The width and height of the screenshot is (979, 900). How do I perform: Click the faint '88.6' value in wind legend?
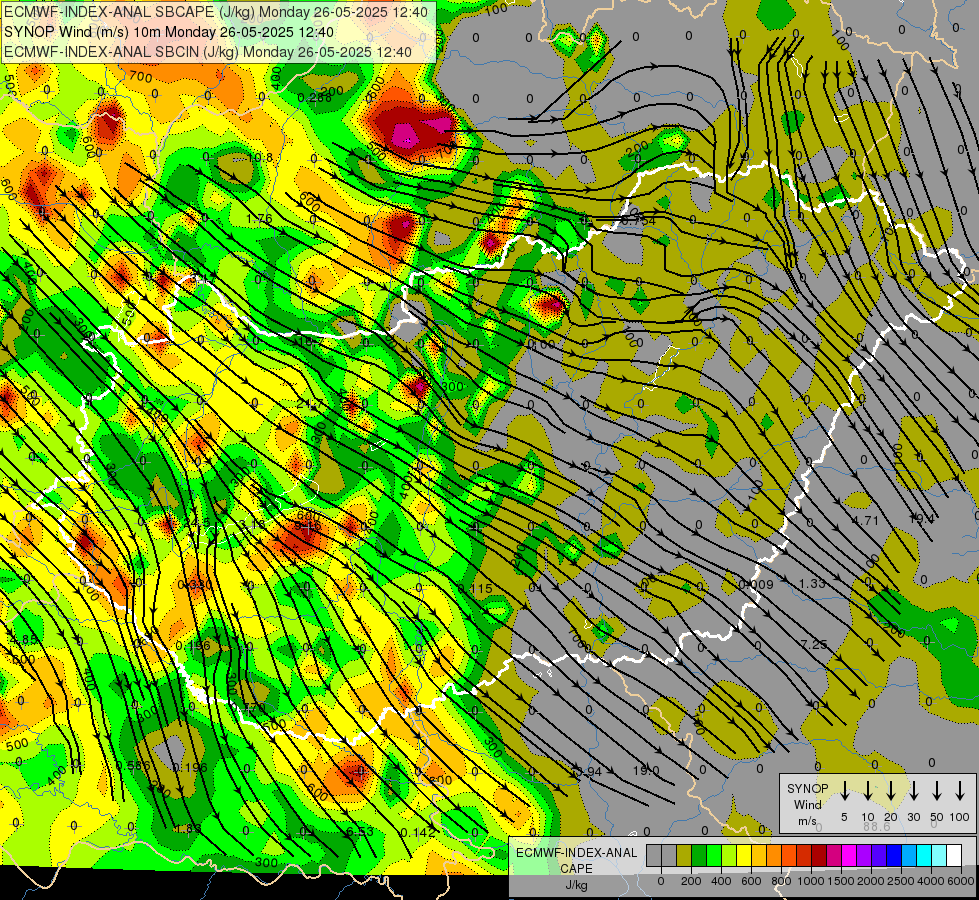(x=877, y=826)
